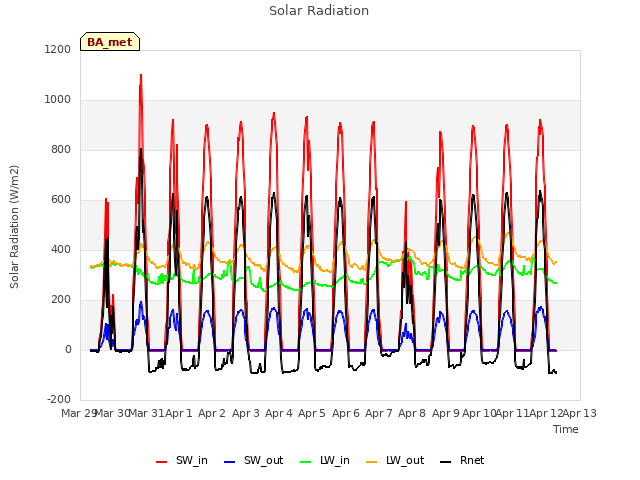Click the 400 y-axis tick label
This screenshot has height=480, width=640.
(x=61, y=249)
